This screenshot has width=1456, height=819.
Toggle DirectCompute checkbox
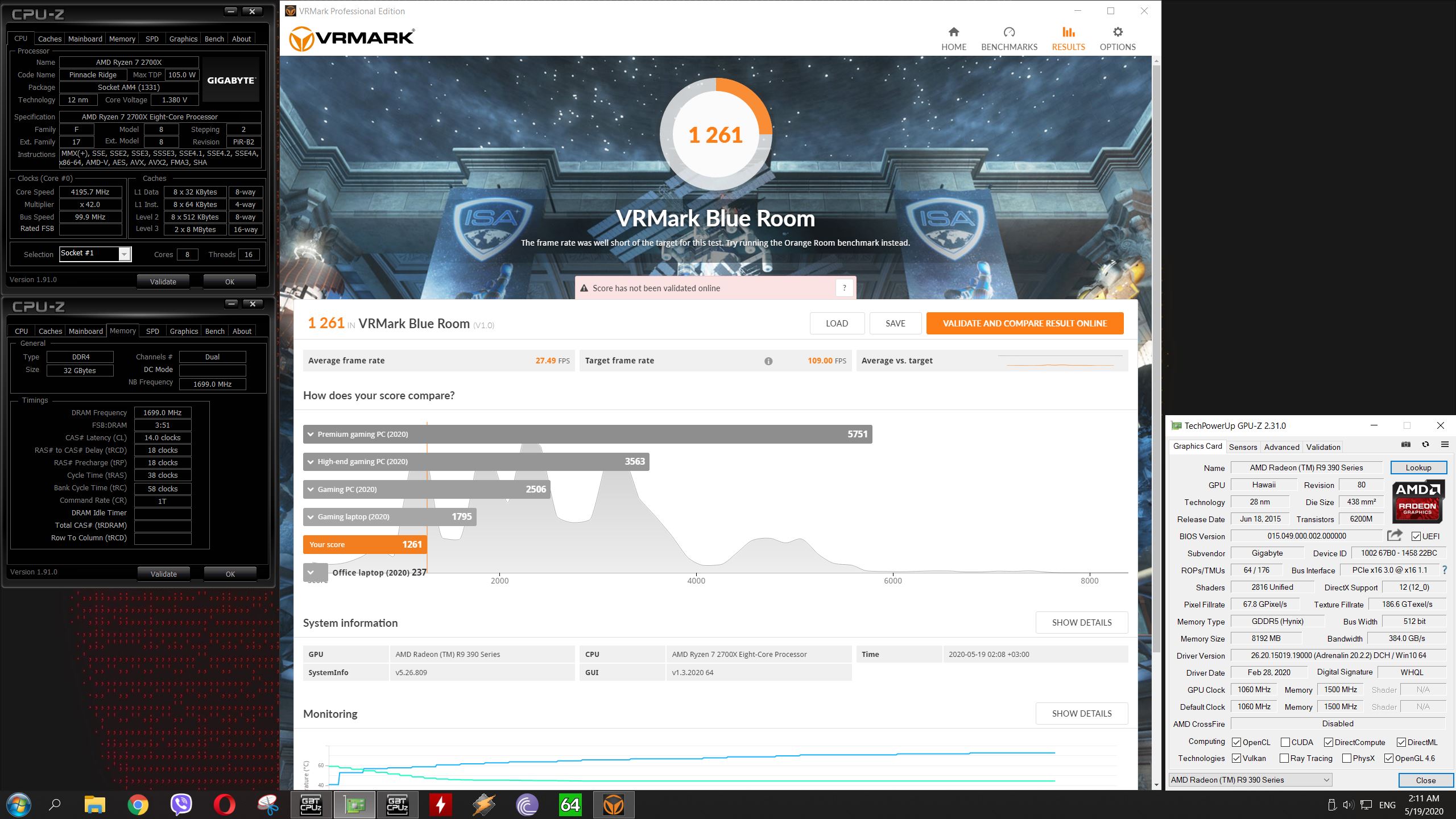tap(1329, 742)
